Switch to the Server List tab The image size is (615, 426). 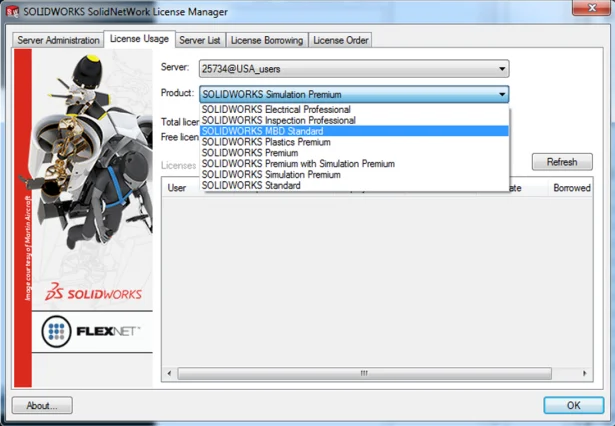(200, 40)
